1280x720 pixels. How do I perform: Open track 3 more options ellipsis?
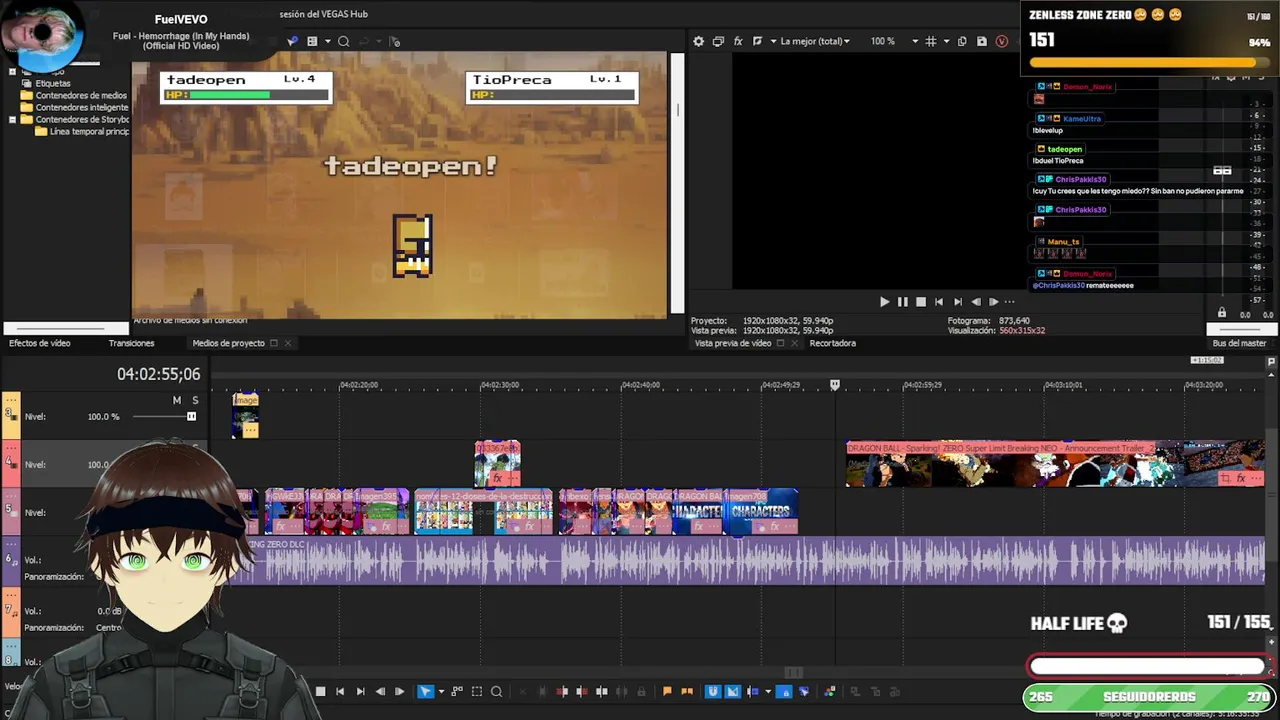point(12,398)
